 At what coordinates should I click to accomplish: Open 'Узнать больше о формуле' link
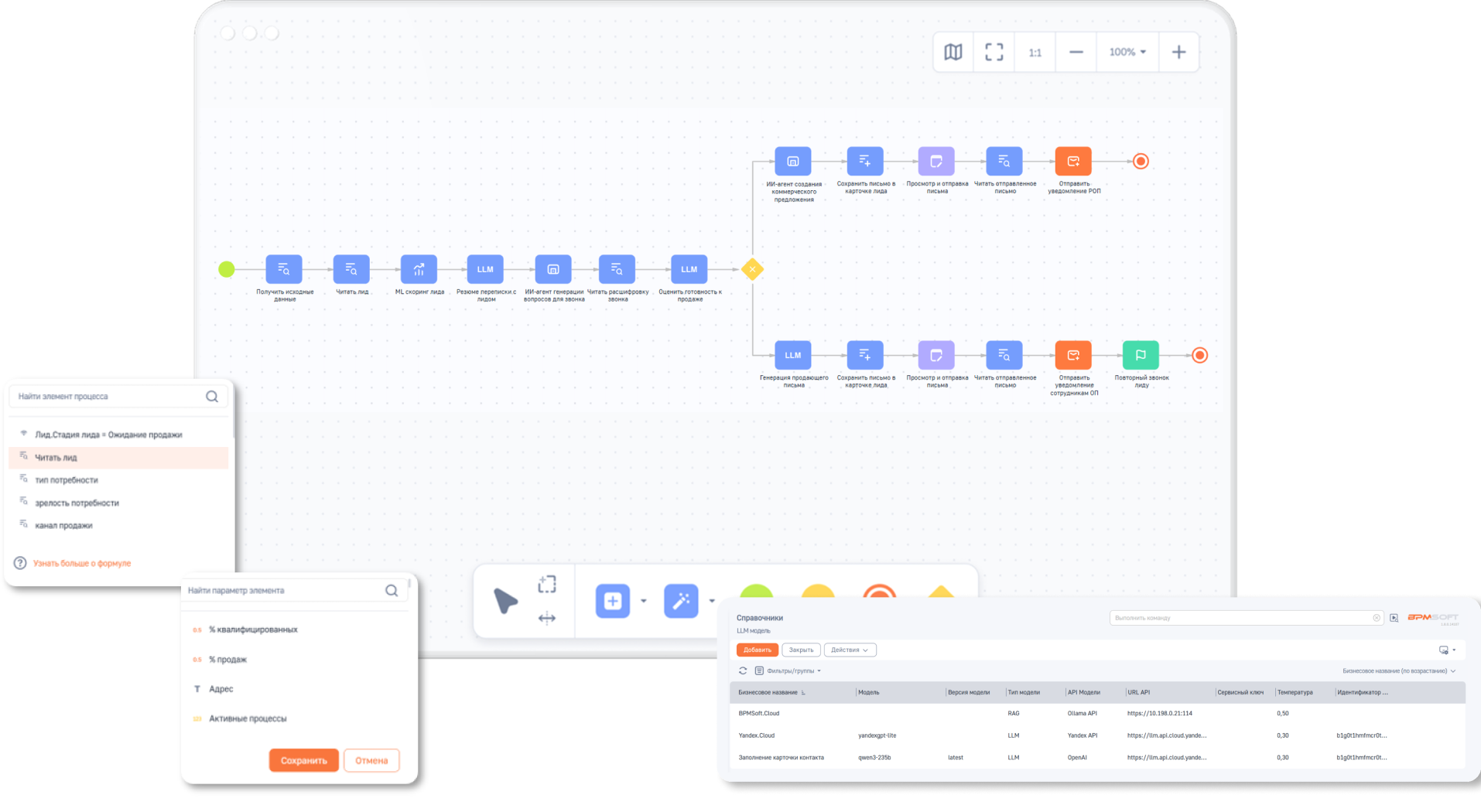[82, 564]
